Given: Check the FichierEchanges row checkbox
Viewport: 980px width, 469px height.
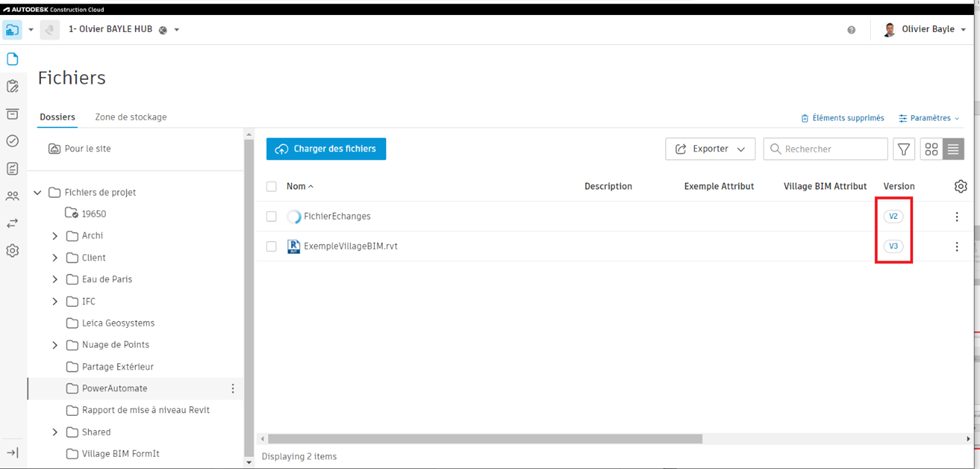Looking at the screenshot, I should click(271, 216).
